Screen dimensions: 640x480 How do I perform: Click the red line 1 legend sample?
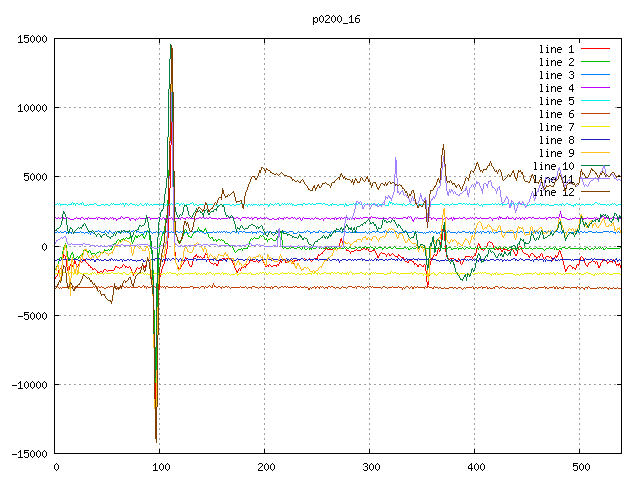[x=595, y=49]
